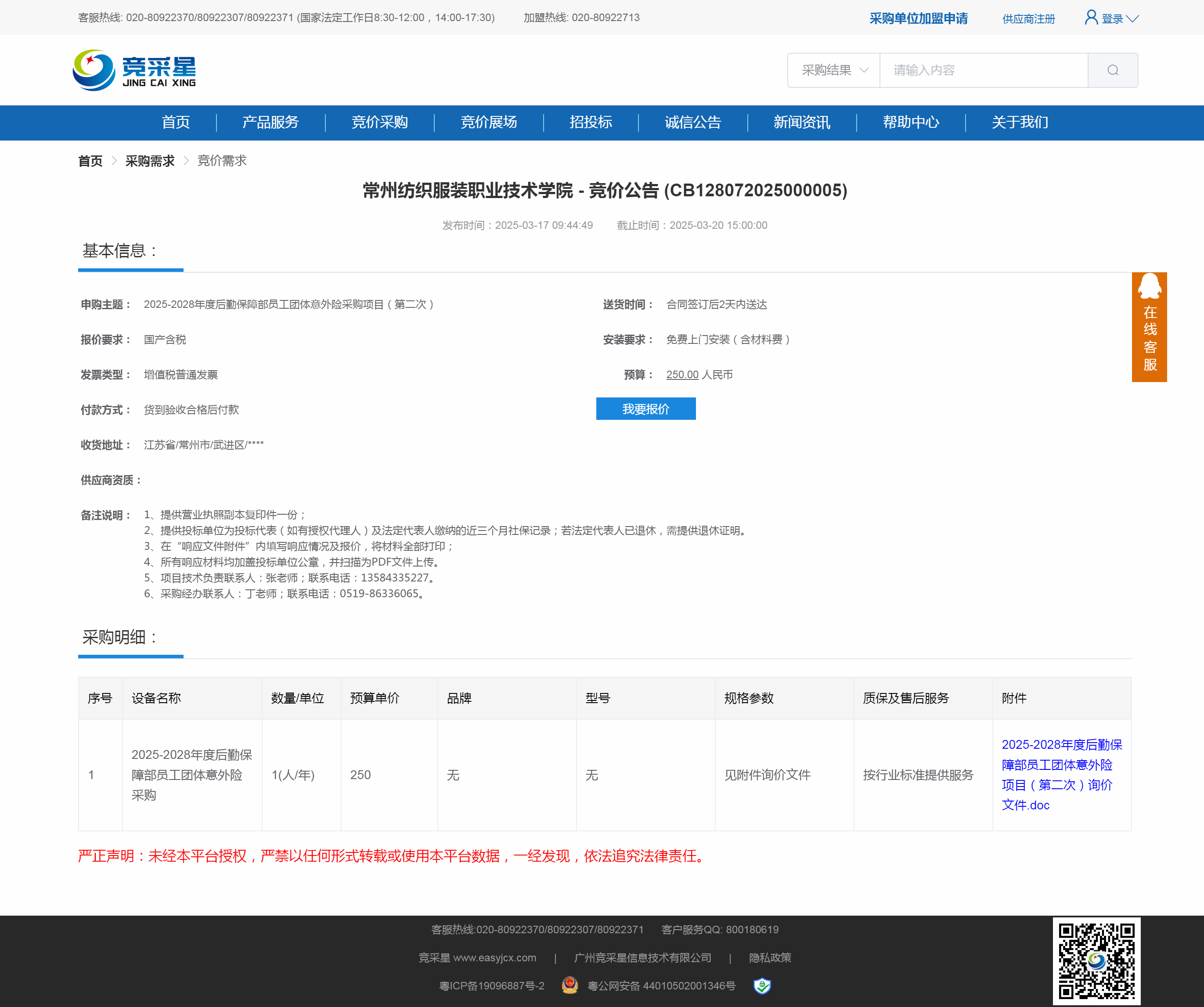The width and height of the screenshot is (1204, 1007).
Task: Open the 竞价采购 navigation menu
Action: pos(379,122)
